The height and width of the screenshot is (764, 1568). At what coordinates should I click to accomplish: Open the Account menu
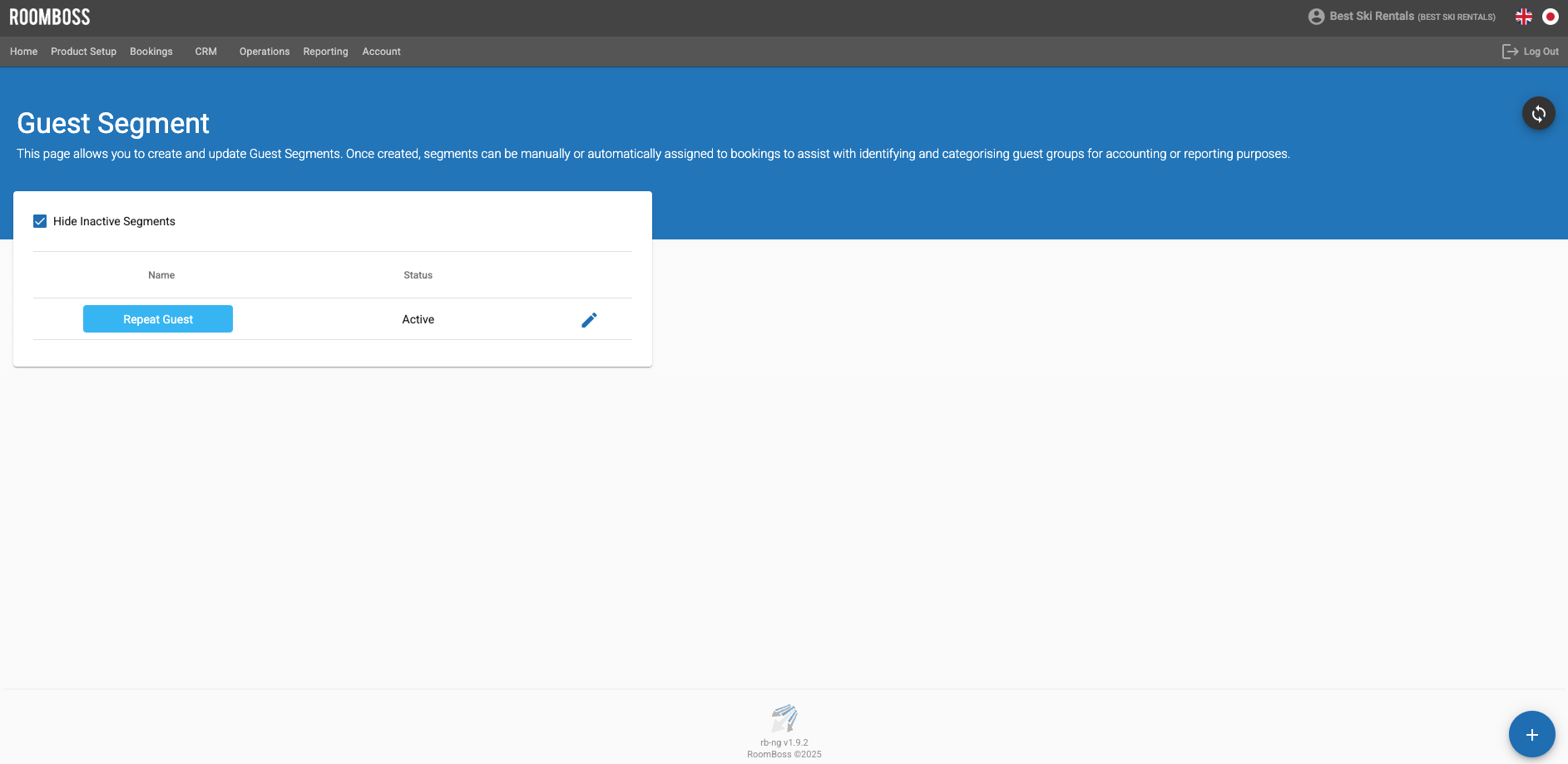tap(381, 52)
